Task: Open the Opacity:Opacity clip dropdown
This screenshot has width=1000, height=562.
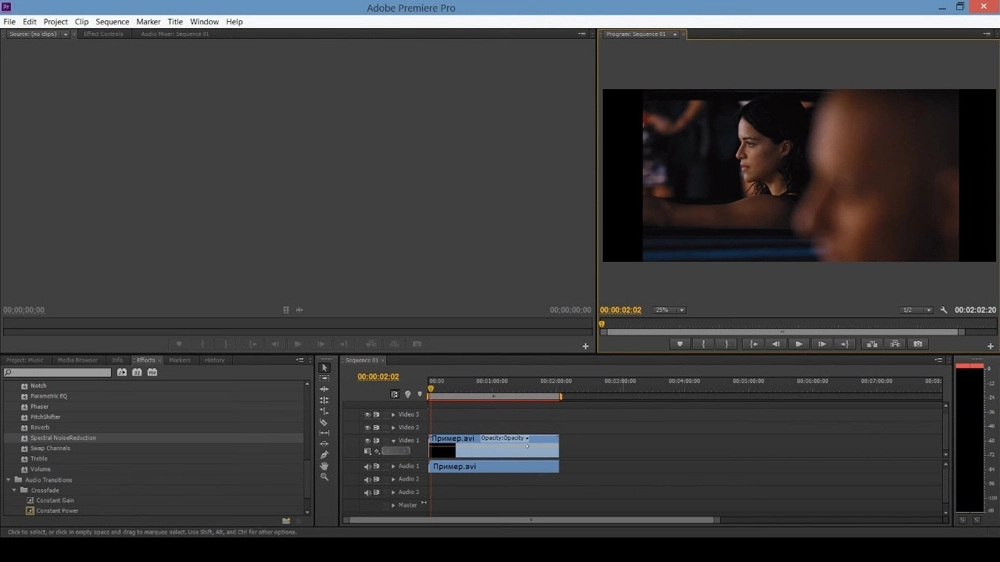Action: pos(504,438)
